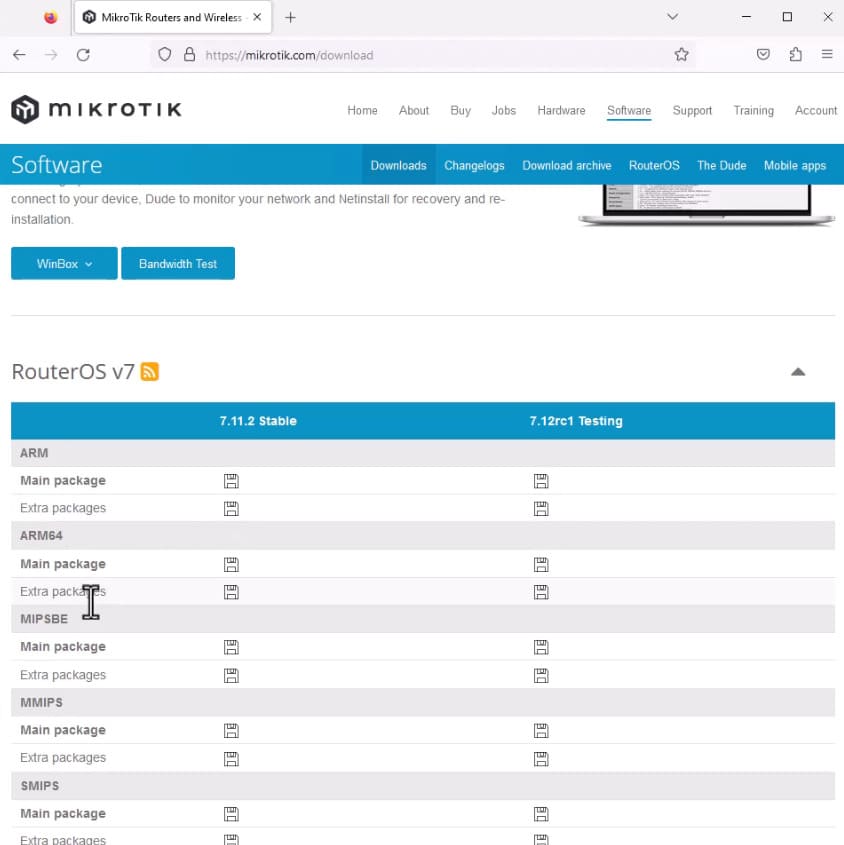
Task: Go back to the previous page
Action: tap(19, 55)
